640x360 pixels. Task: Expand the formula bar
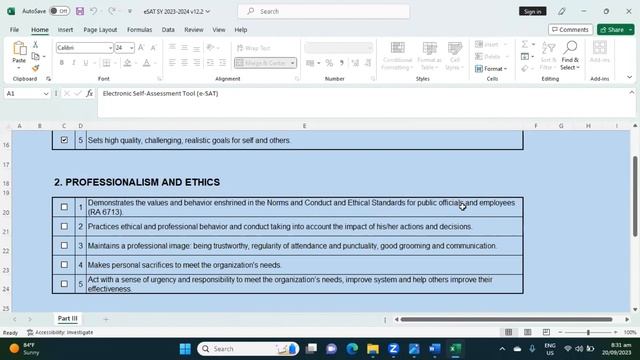click(x=631, y=93)
